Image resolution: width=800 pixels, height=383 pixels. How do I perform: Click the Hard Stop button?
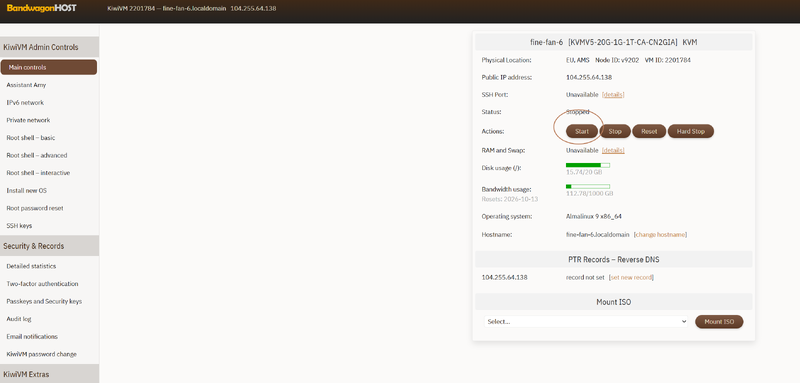[690, 131]
